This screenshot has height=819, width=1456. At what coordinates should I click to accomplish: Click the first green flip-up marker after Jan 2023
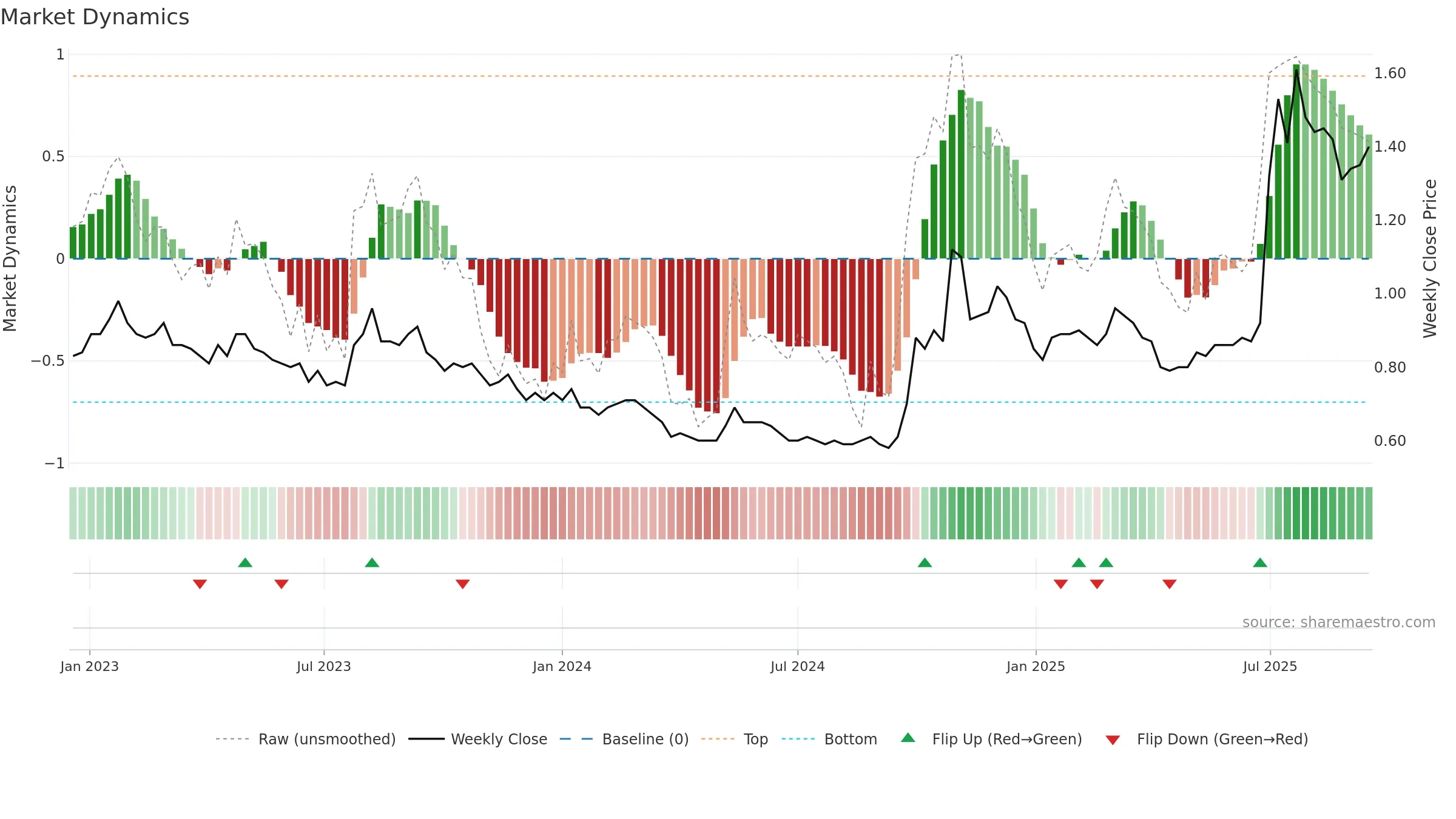pos(245,562)
